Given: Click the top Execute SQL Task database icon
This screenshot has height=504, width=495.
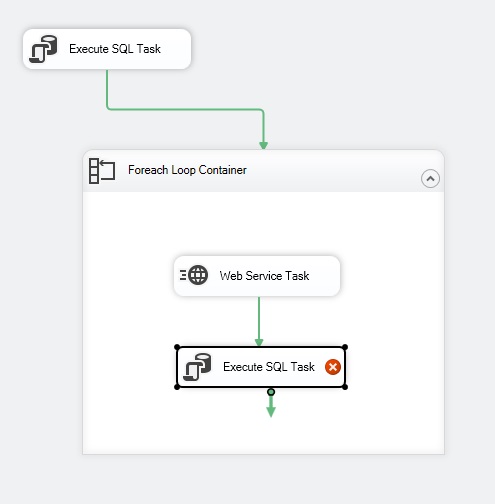Looking at the screenshot, I should pos(43,49).
